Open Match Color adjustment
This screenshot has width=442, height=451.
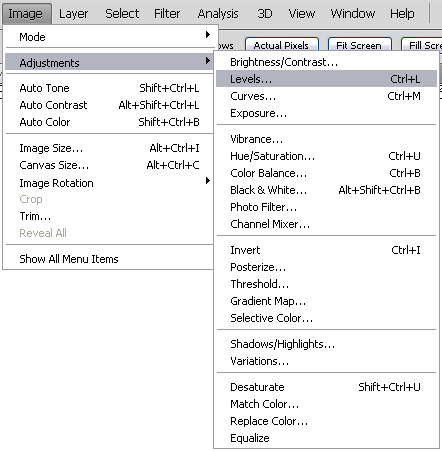pos(326,404)
